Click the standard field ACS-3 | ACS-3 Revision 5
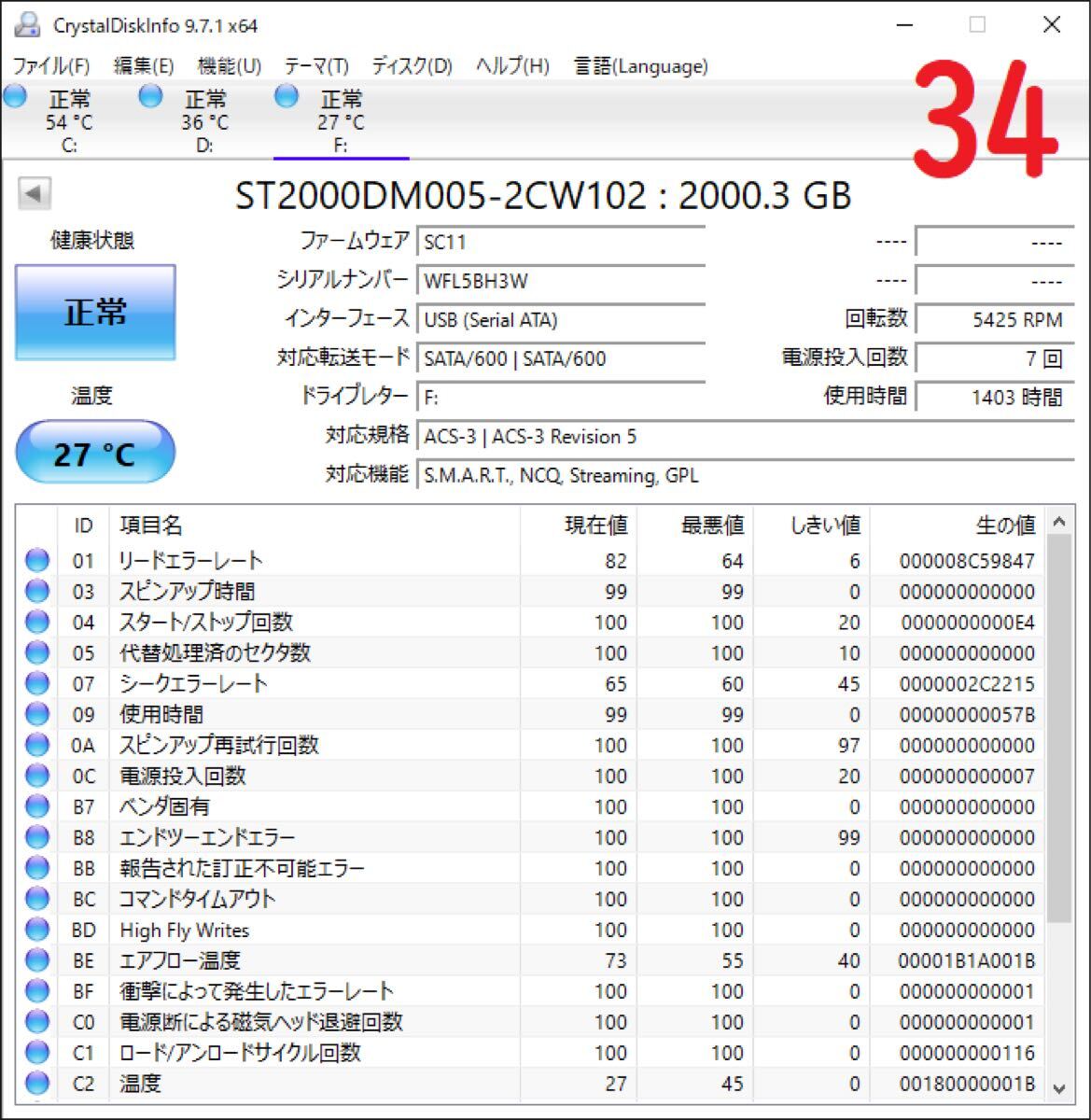The image size is (1091, 1120). pos(745,437)
